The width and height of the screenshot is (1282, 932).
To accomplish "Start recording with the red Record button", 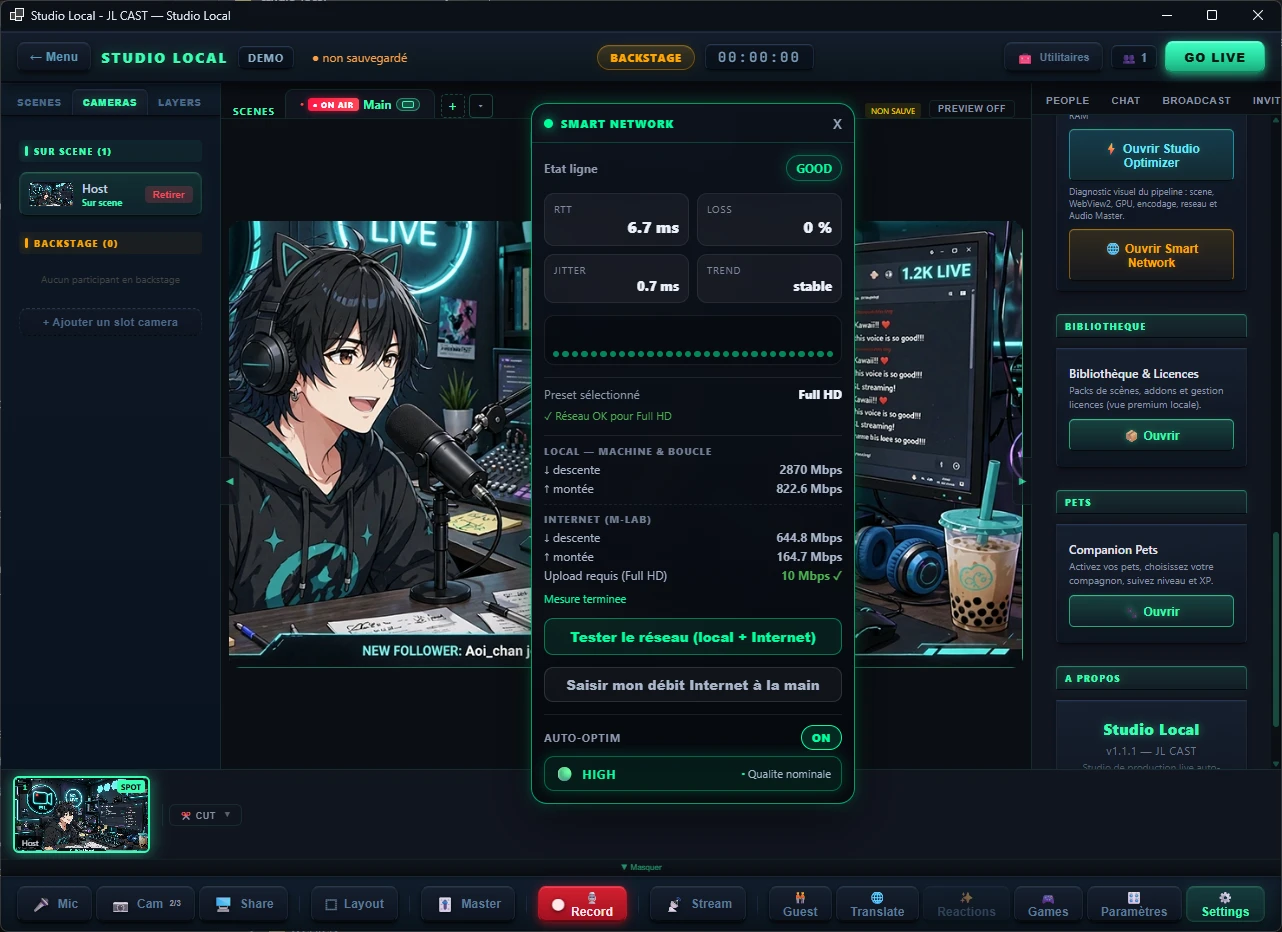I will (x=582, y=904).
